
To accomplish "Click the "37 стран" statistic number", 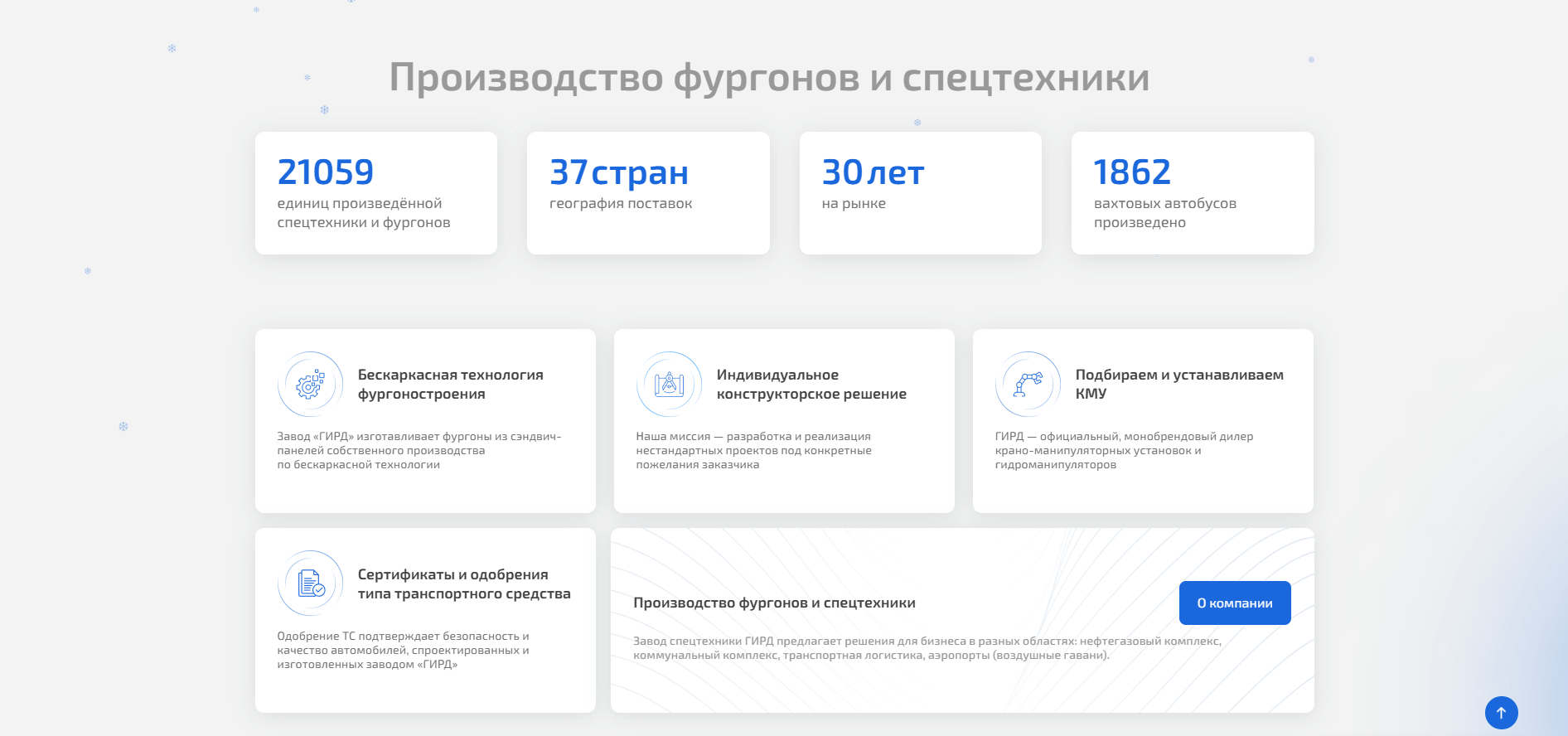I will pyautogui.click(x=618, y=172).
